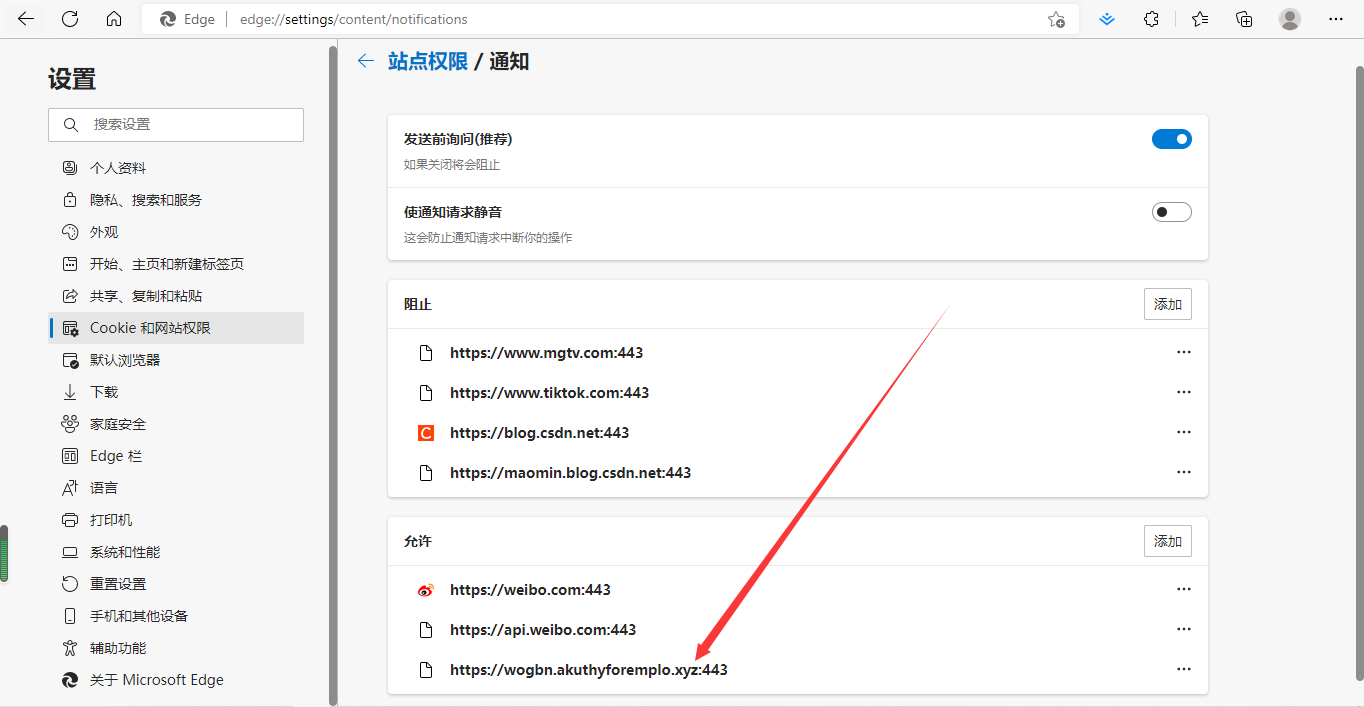Click the https://www.mgtv.com:443 entry

[546, 353]
